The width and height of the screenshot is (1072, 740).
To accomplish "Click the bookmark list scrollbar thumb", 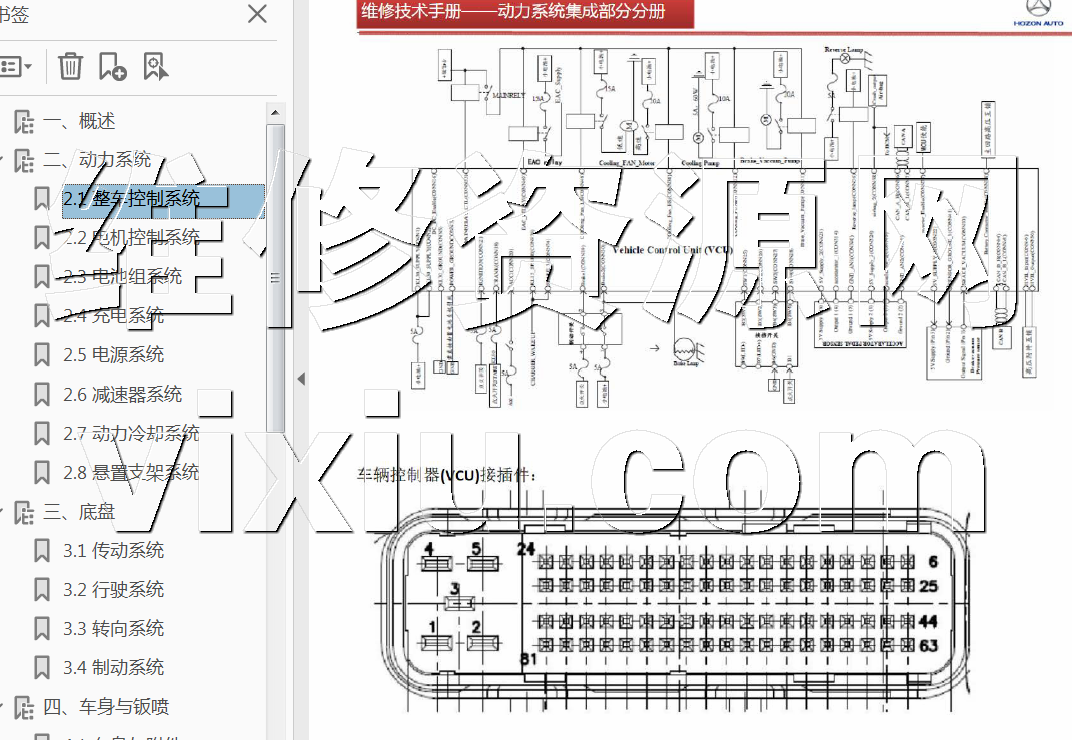I will coord(275,280).
